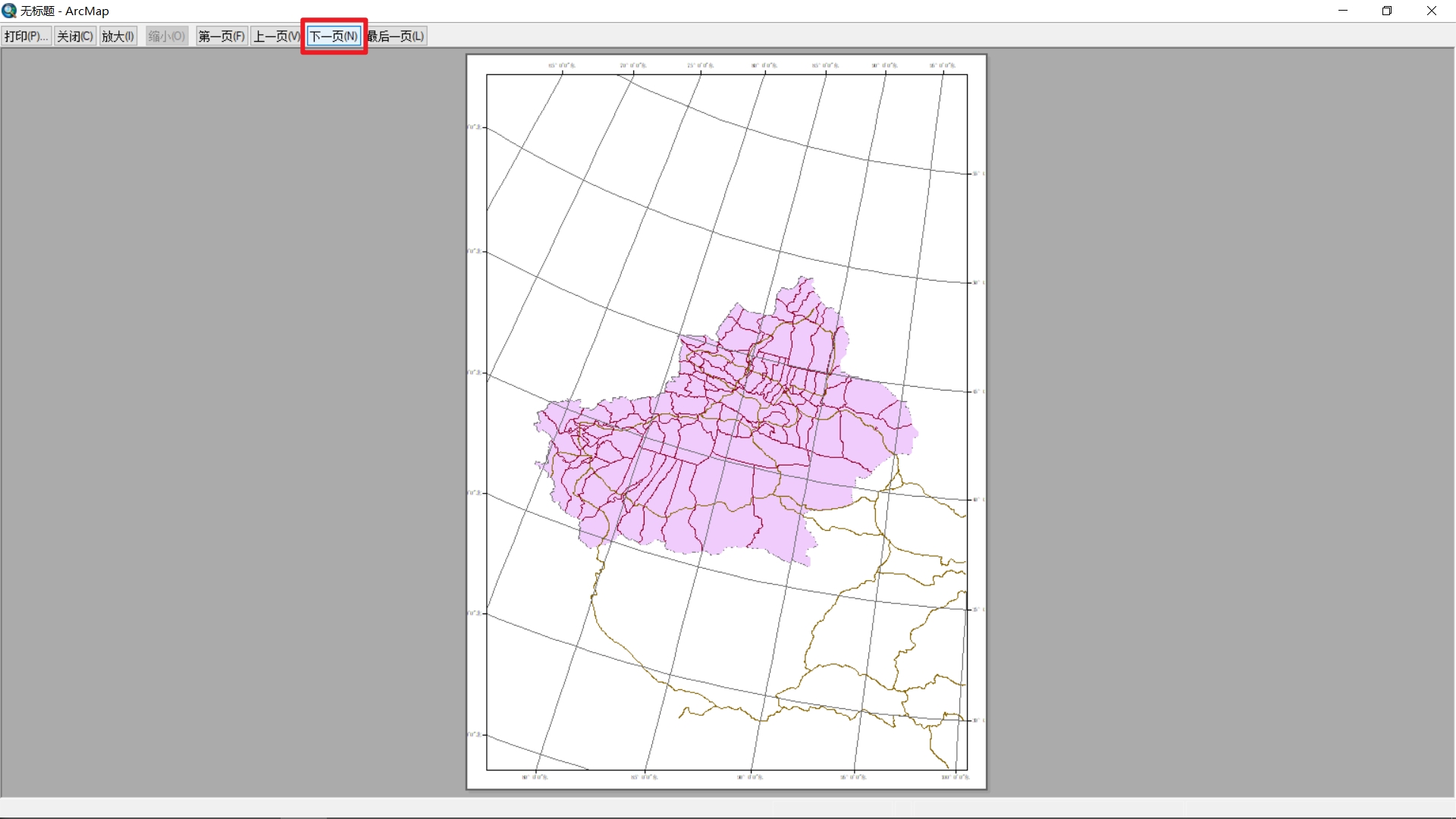
Task: Jump to first page via 第一页(F)
Action: pyautogui.click(x=221, y=36)
